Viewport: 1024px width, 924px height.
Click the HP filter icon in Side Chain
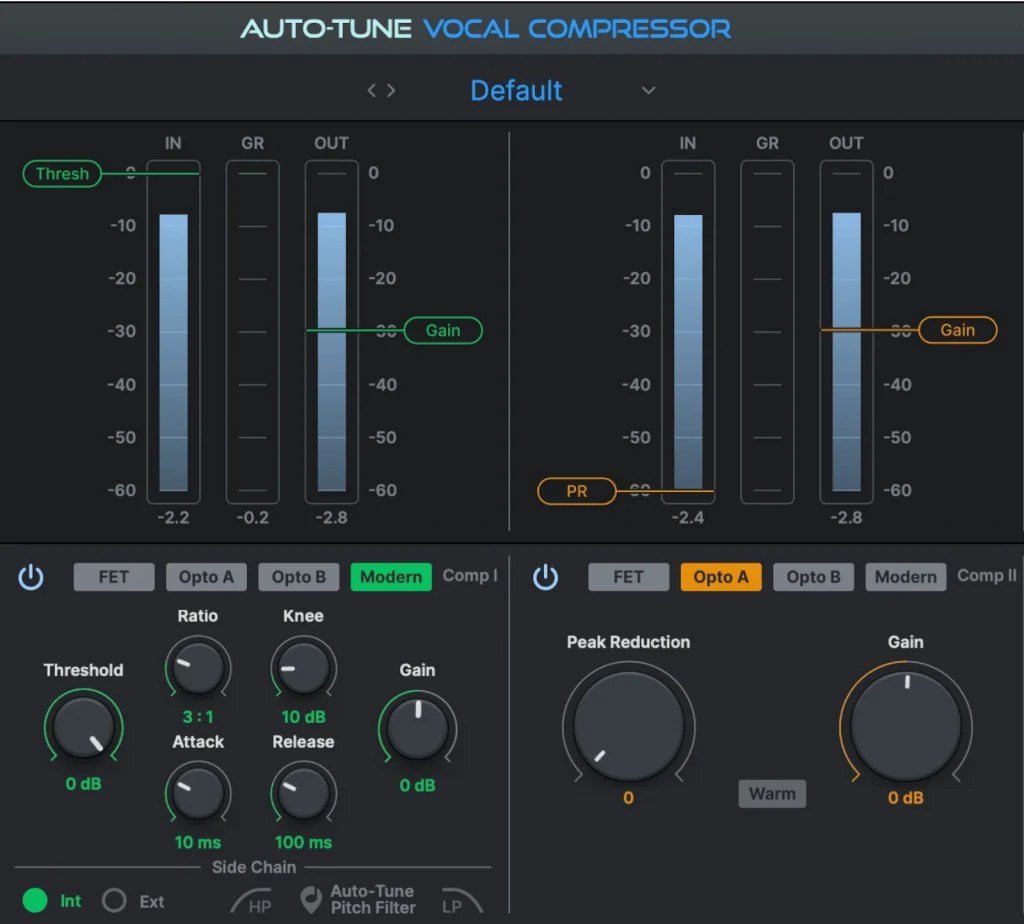tap(251, 900)
